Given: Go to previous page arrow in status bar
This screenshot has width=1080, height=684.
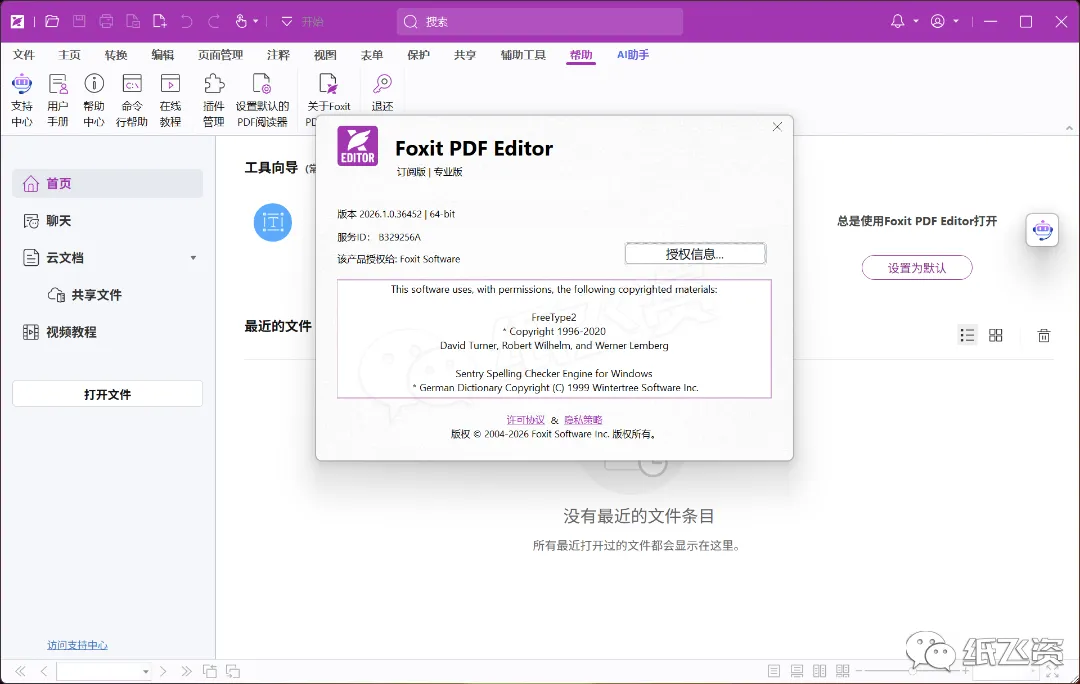Looking at the screenshot, I should point(44,671).
